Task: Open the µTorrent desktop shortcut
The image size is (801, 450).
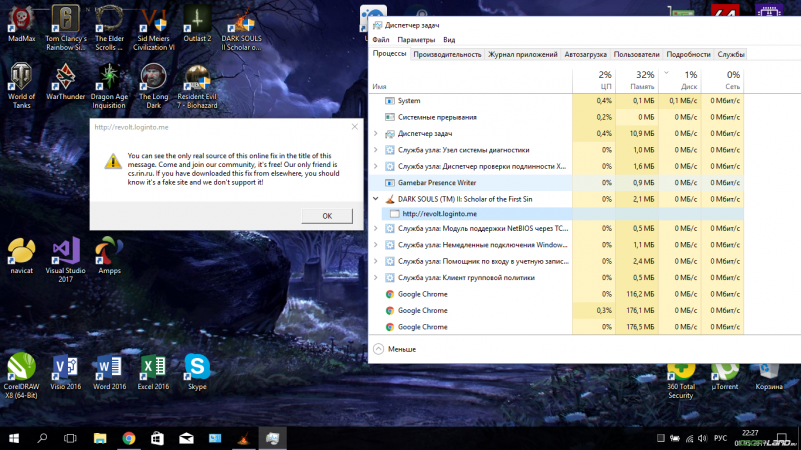Action: [724, 378]
